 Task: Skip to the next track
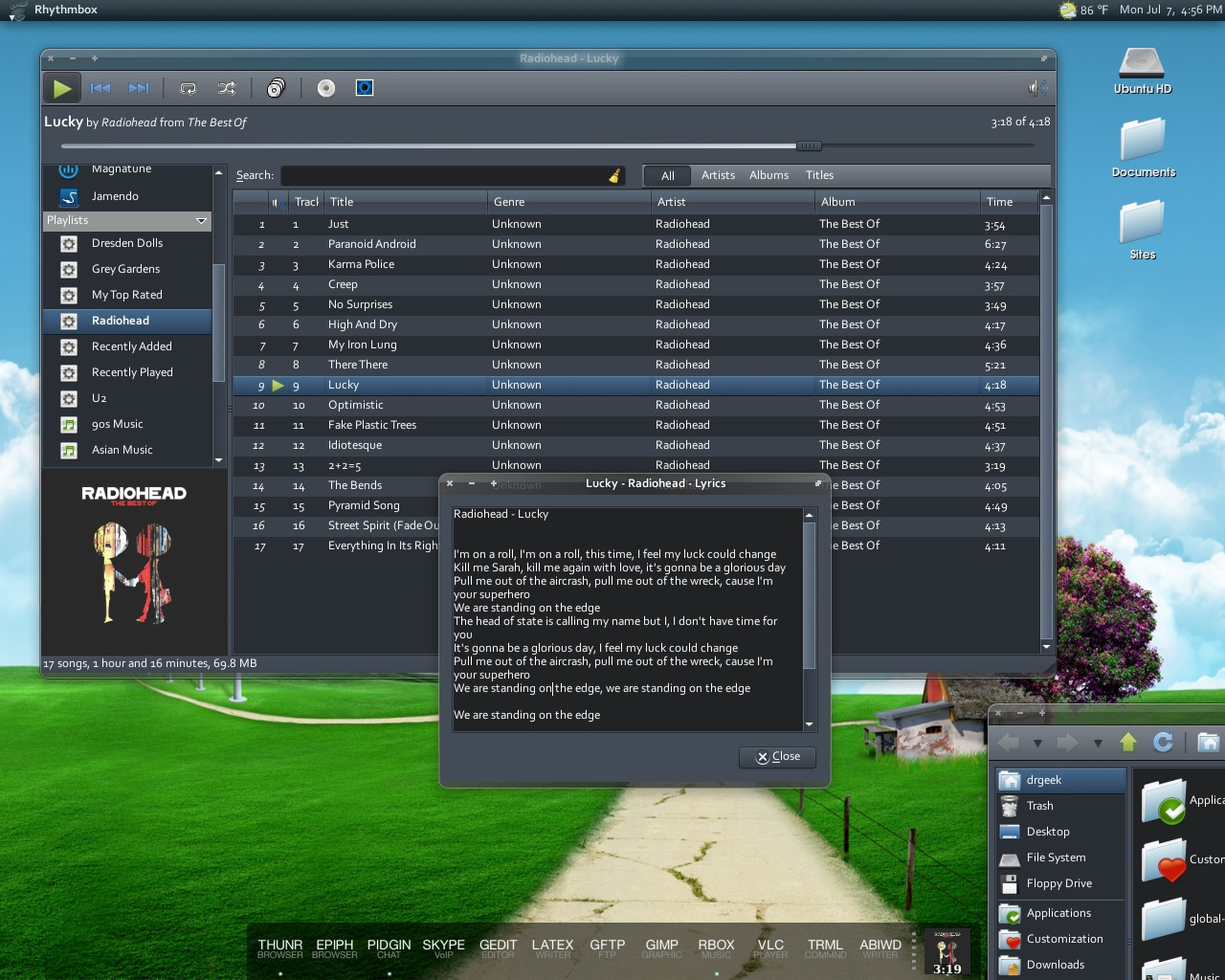click(x=139, y=88)
